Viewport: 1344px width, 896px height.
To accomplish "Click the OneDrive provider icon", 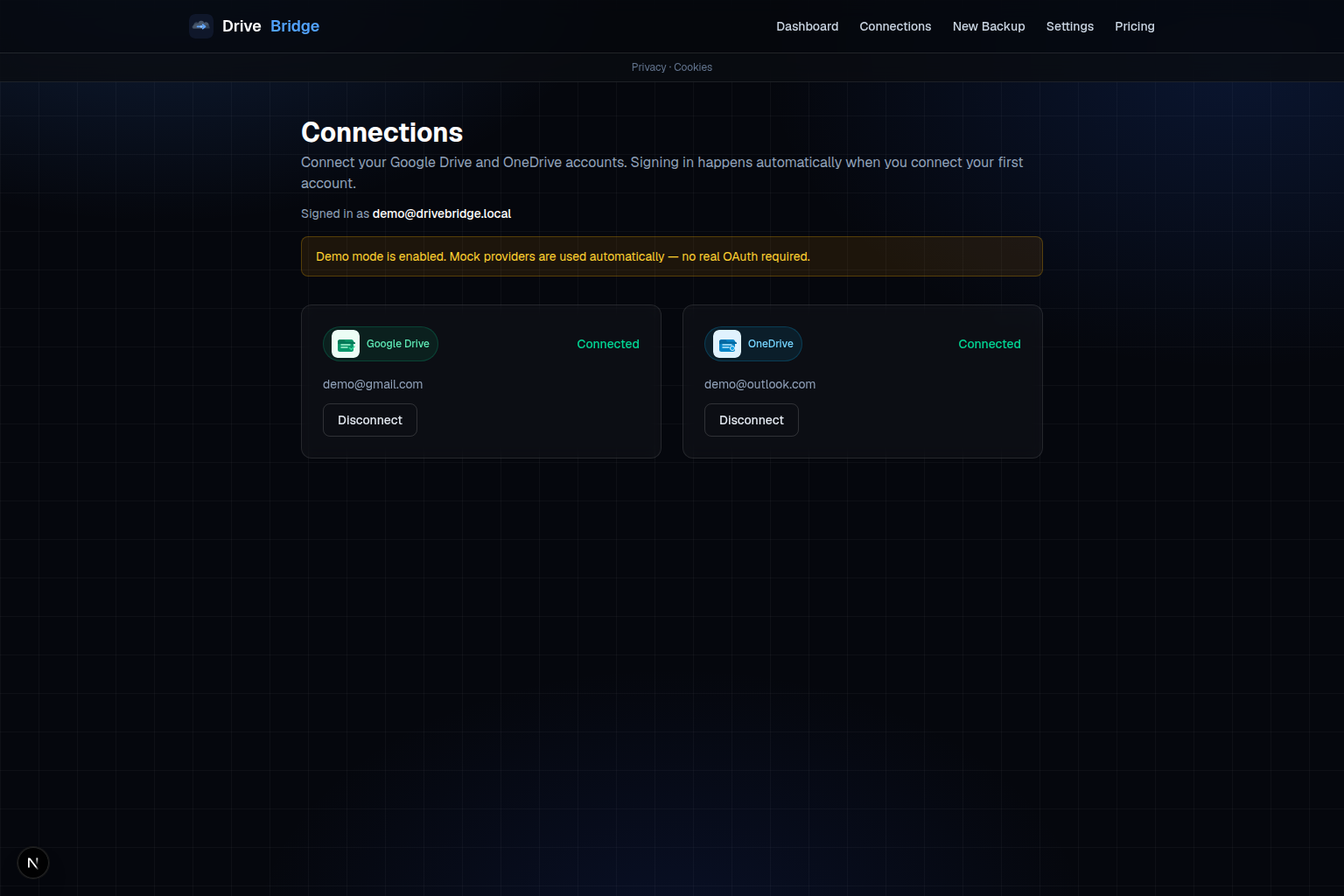I will (727, 344).
